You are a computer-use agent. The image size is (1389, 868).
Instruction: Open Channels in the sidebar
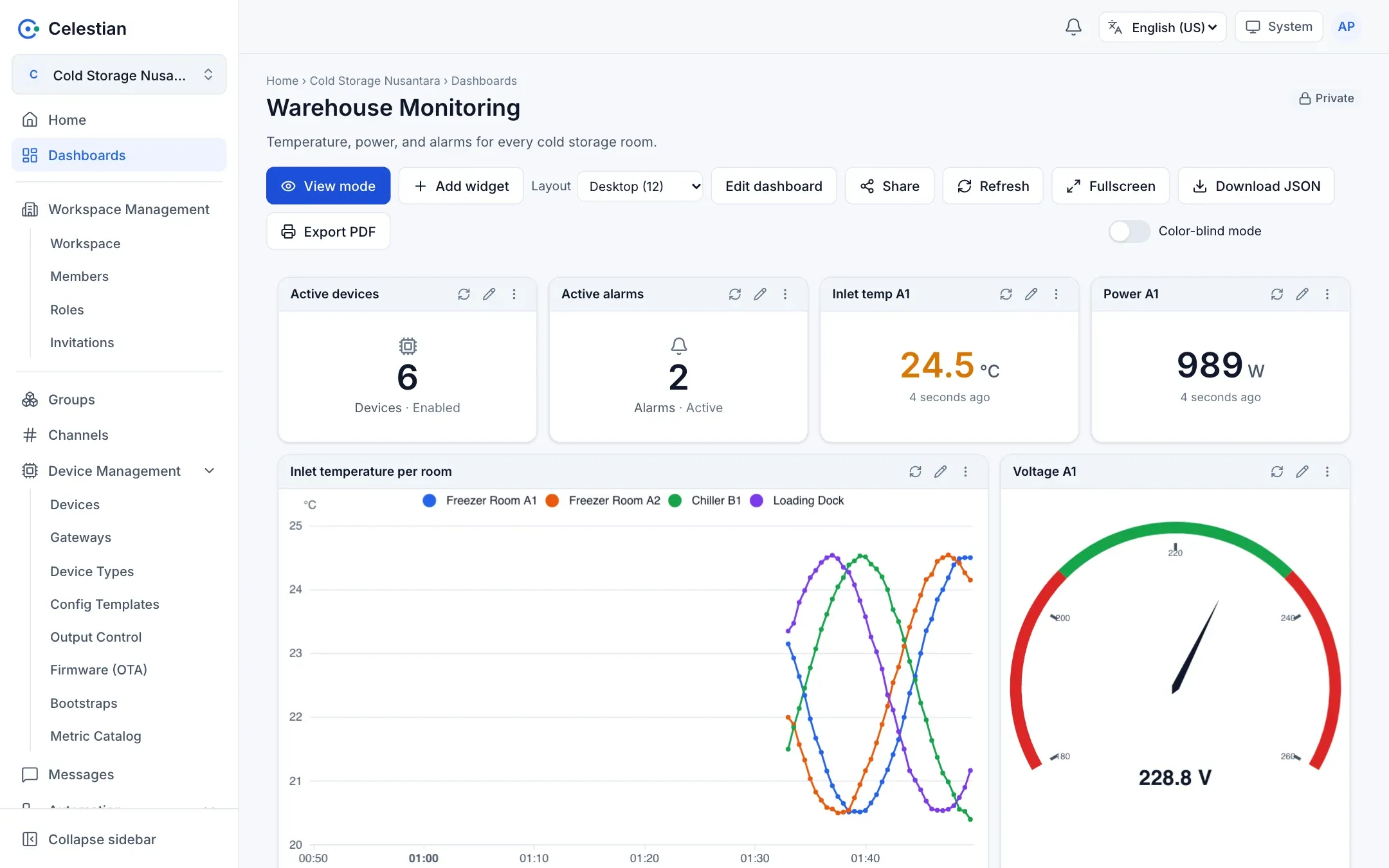(119, 435)
